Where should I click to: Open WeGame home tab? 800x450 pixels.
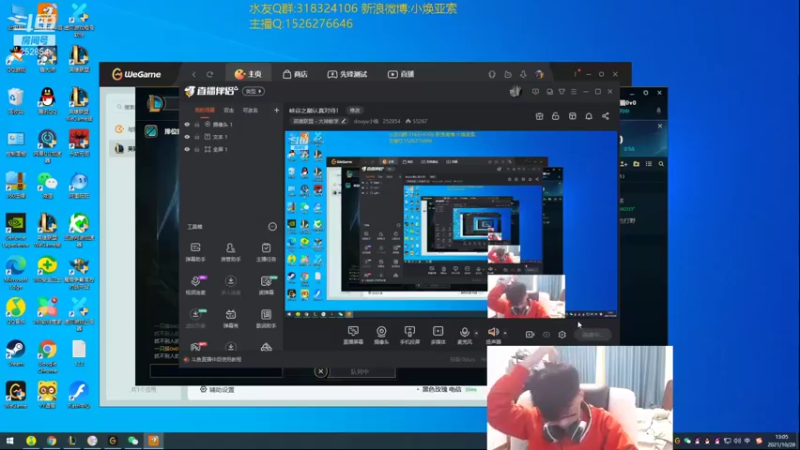click(x=248, y=74)
